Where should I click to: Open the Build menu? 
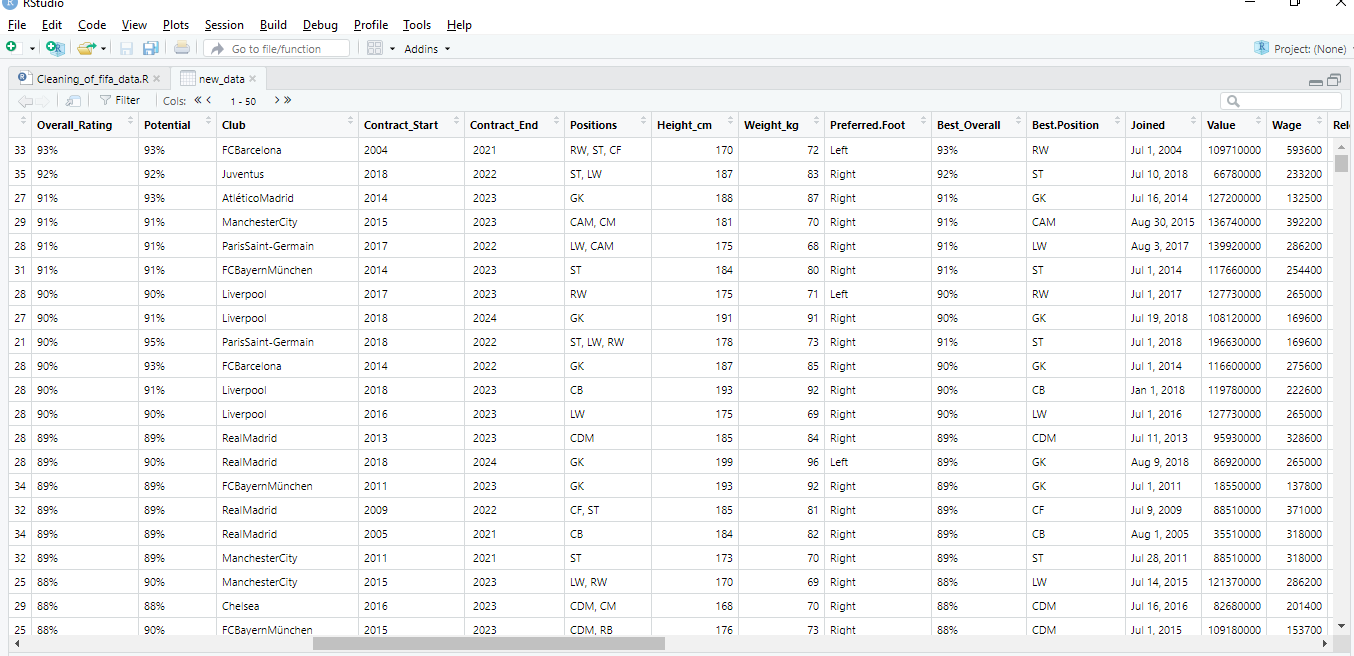coord(273,25)
